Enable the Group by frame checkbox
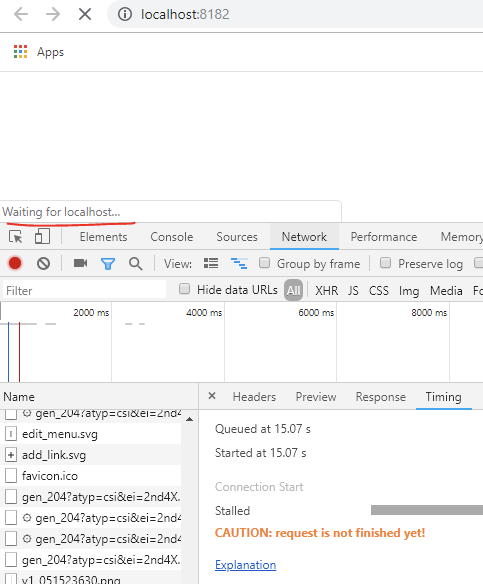Image resolution: width=483 pixels, height=584 pixels. [x=264, y=263]
